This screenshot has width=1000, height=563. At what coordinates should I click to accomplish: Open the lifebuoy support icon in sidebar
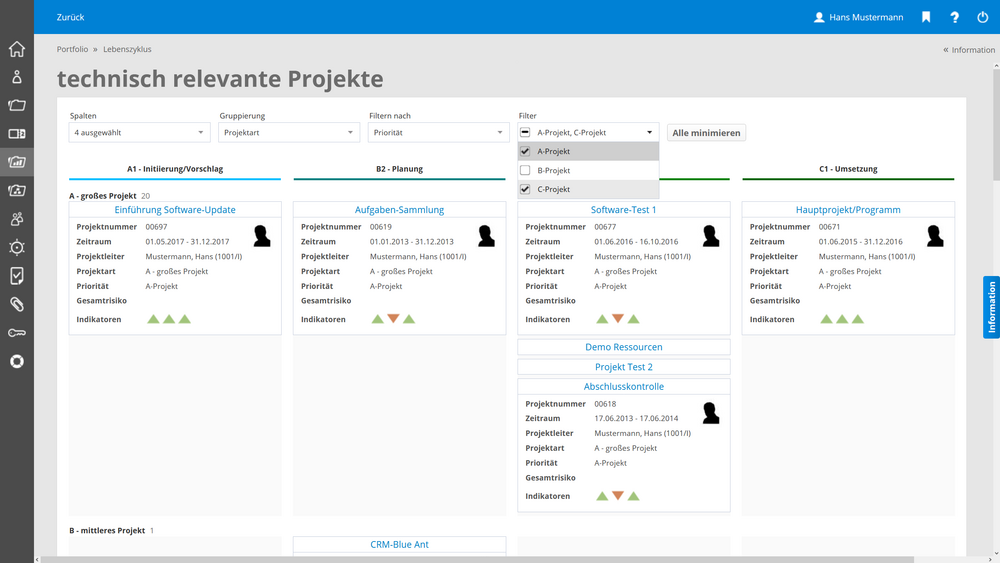[16, 361]
